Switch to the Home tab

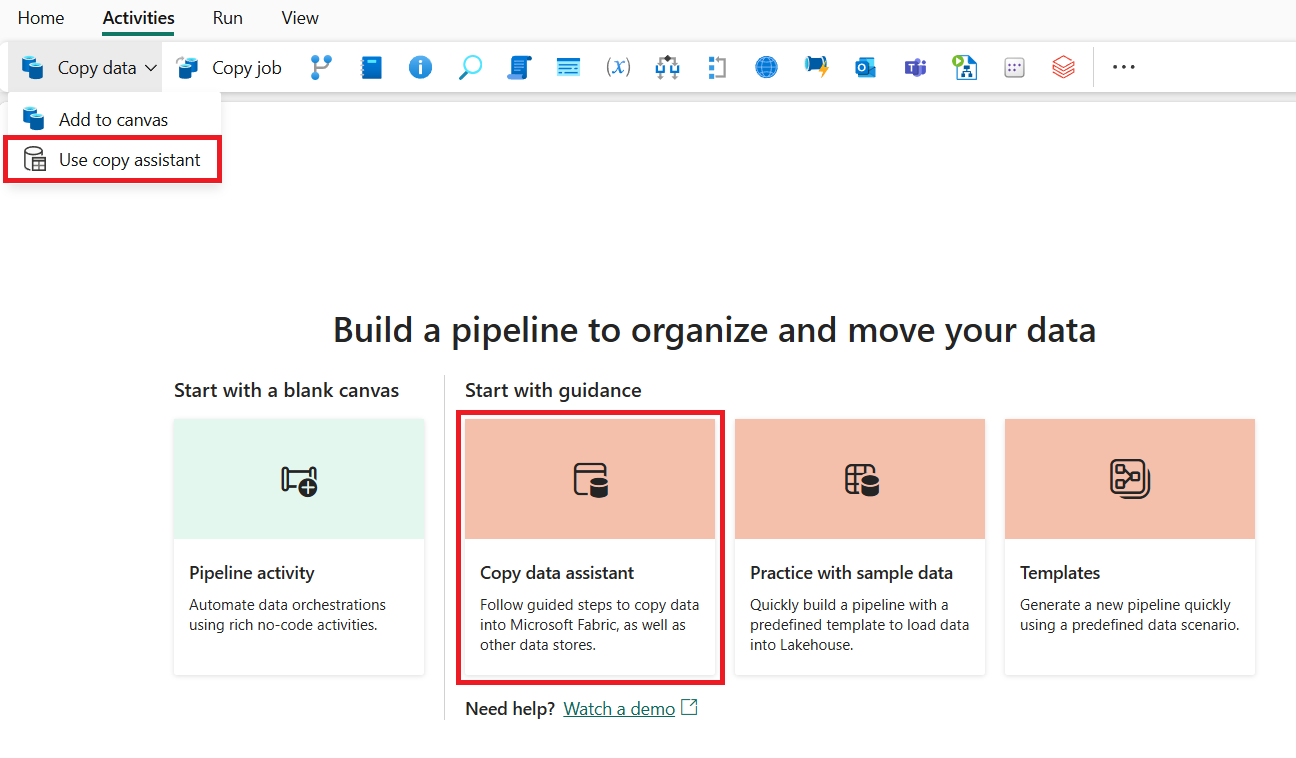pos(41,18)
